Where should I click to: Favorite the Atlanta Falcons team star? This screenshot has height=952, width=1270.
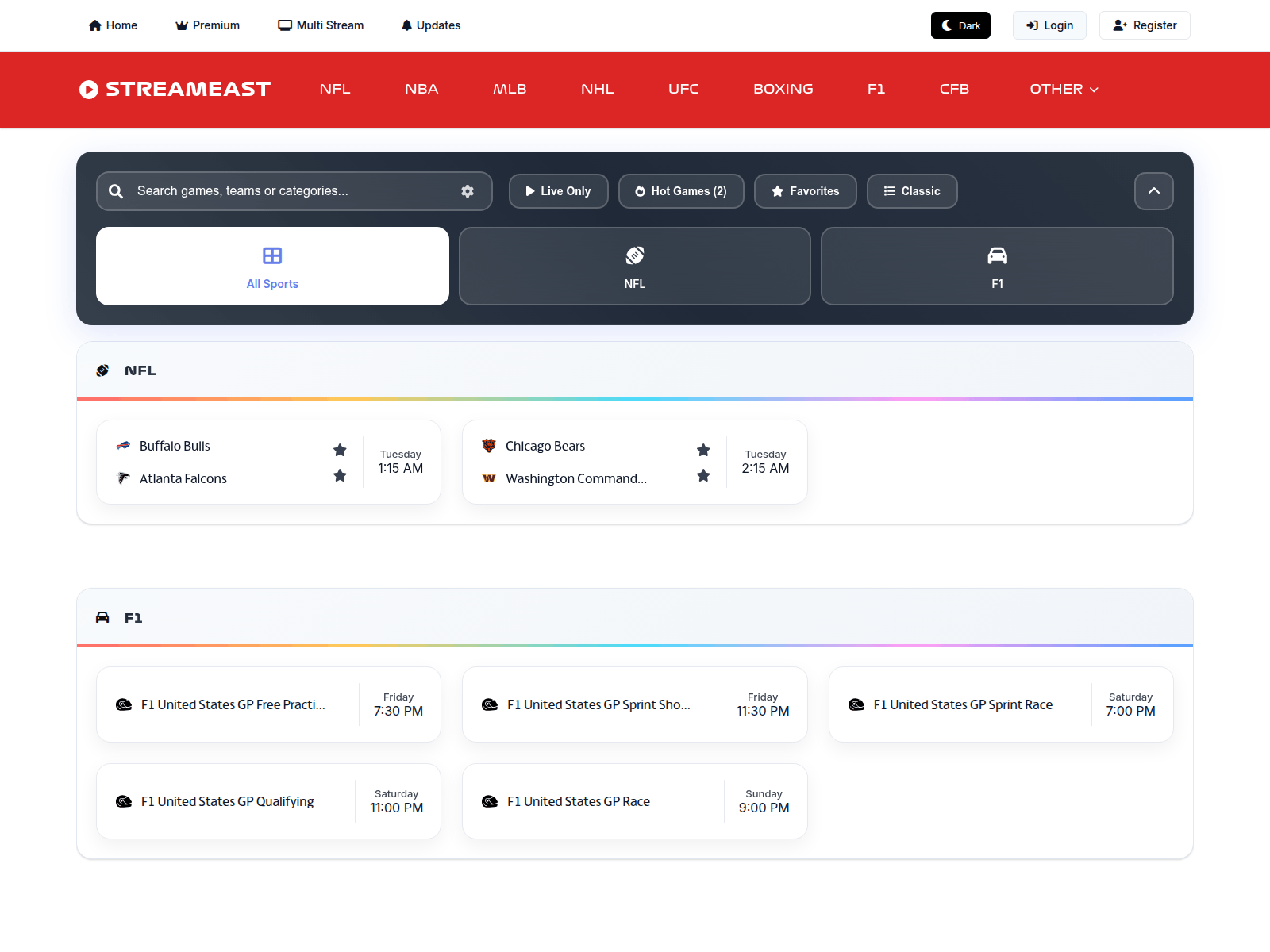(x=340, y=475)
